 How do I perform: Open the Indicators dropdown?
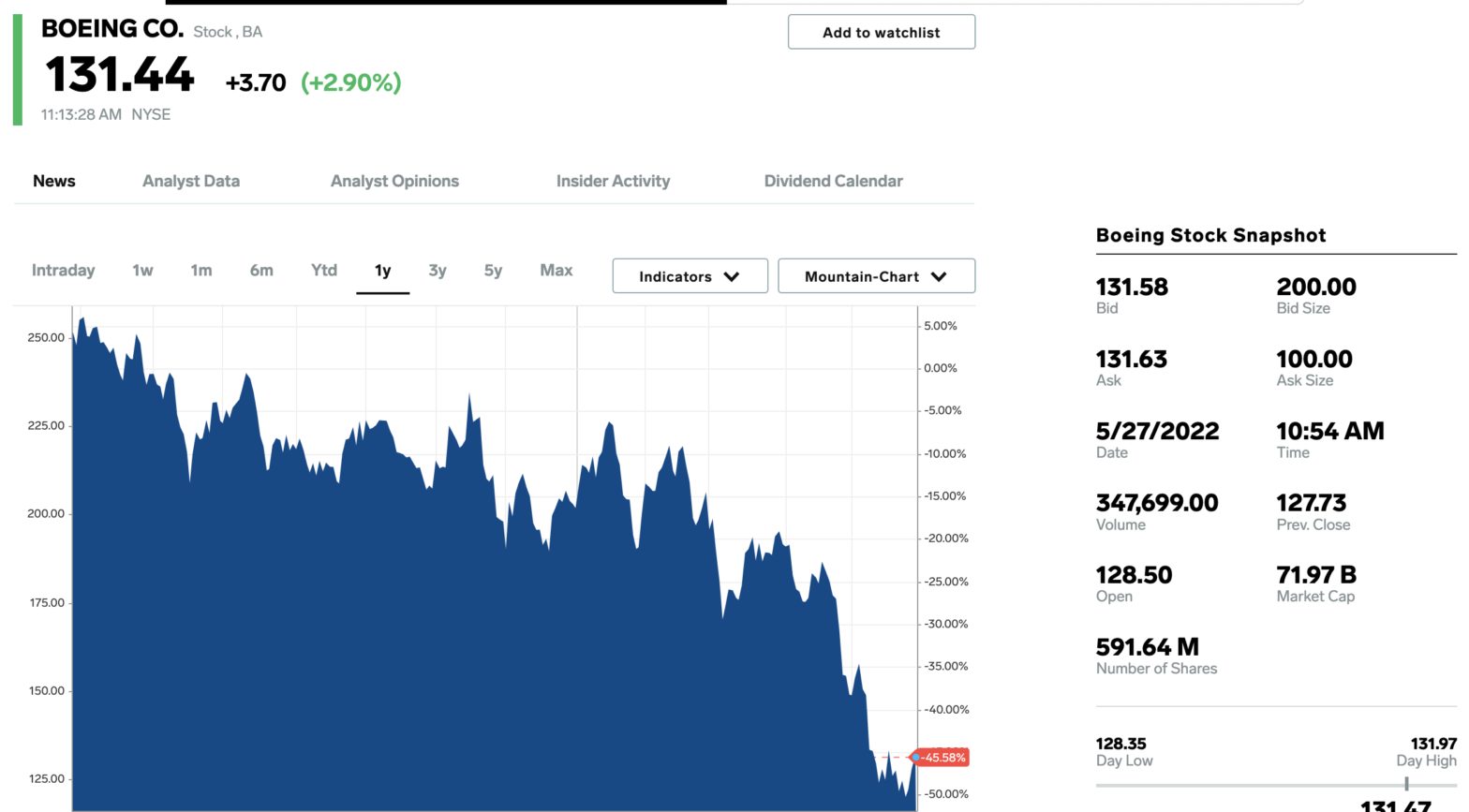click(690, 276)
